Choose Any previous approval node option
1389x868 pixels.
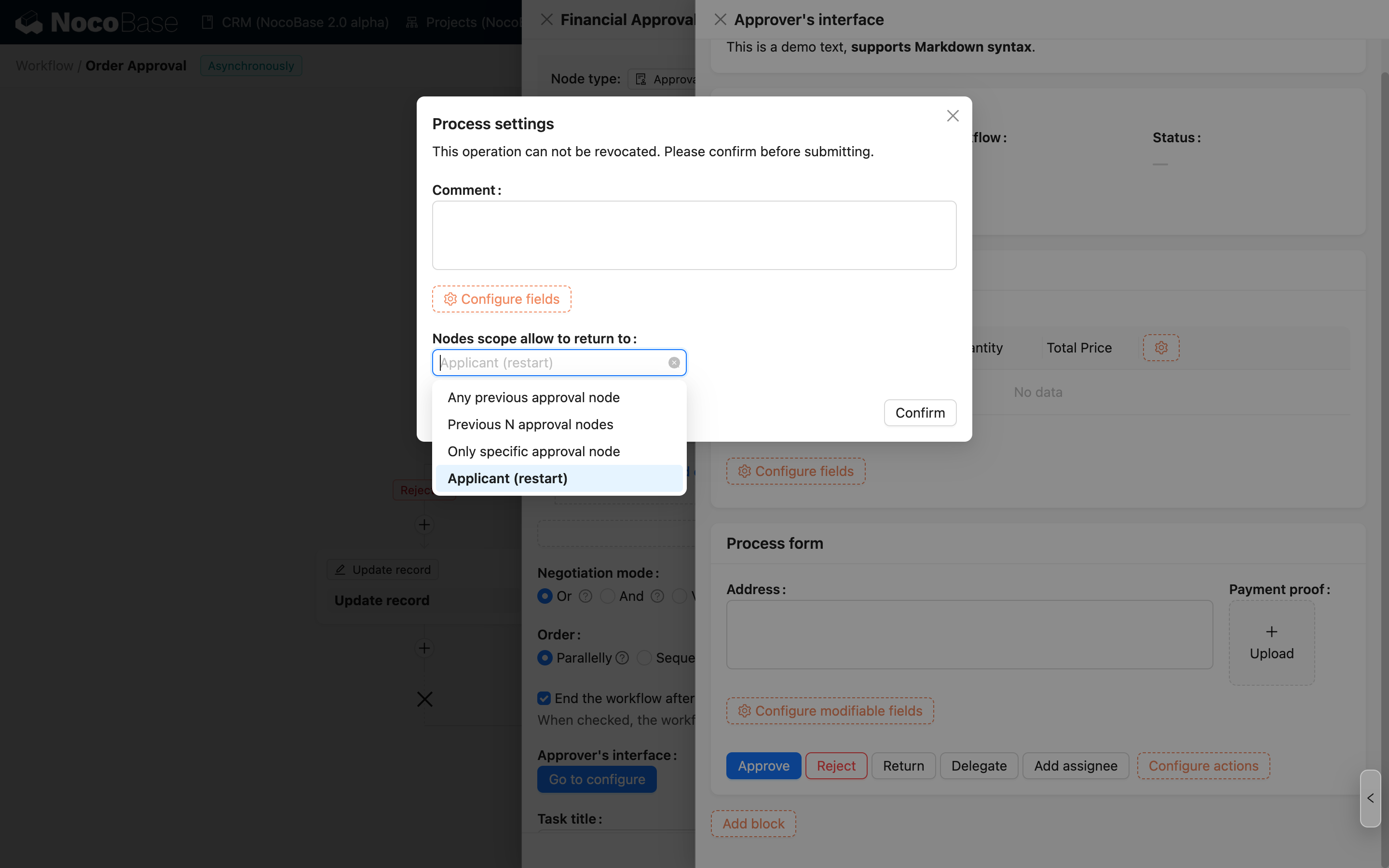(x=533, y=397)
